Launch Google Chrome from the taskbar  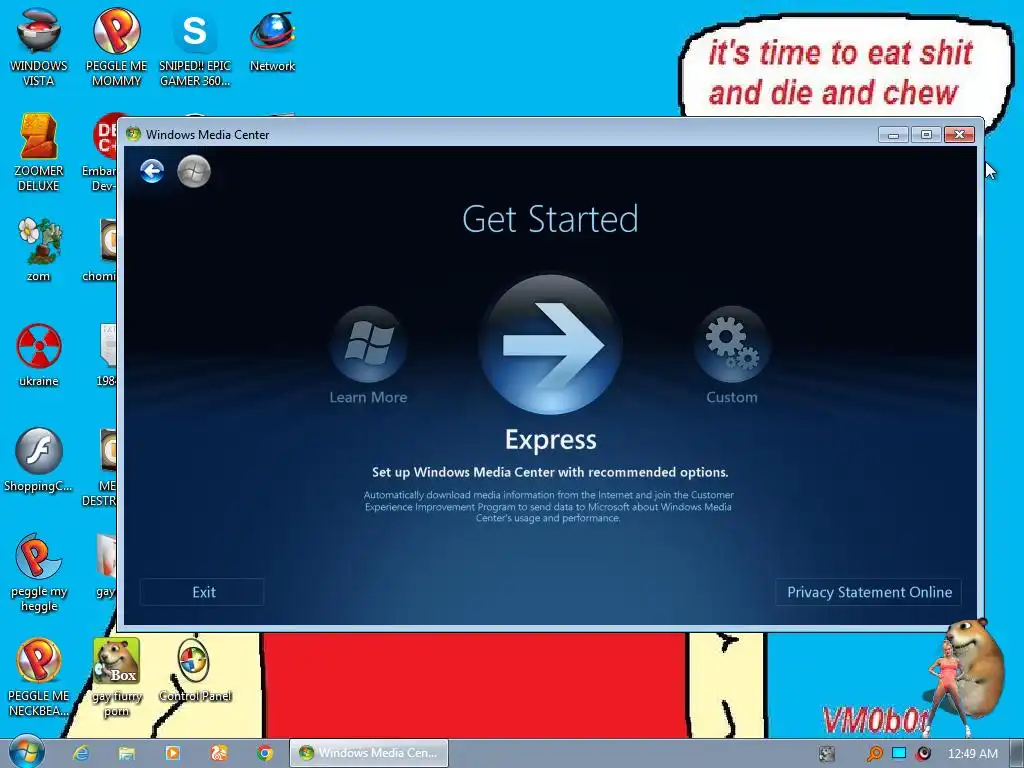point(264,753)
